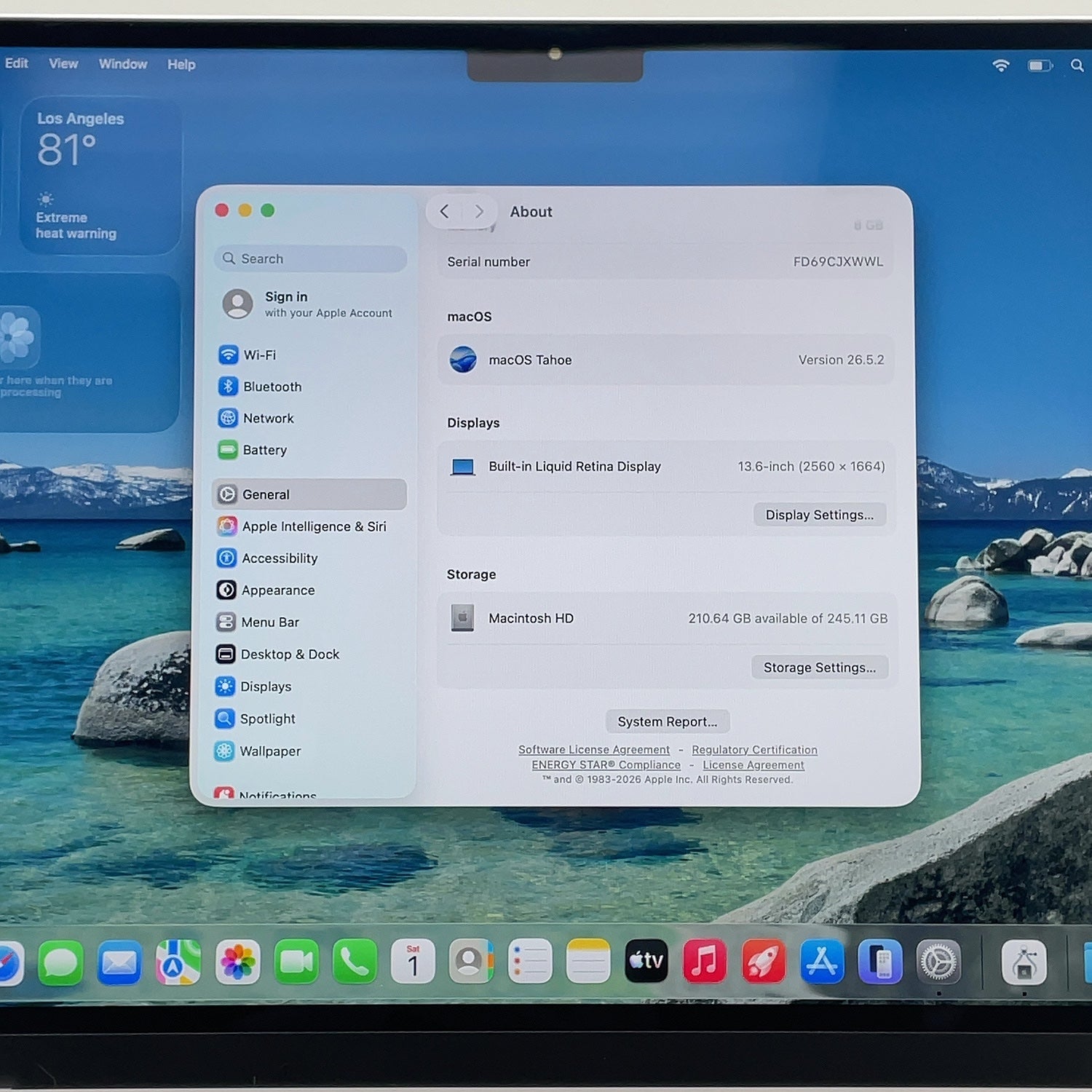Launch Contacts from the Dock
The width and height of the screenshot is (1092, 1092).
pos(471,961)
